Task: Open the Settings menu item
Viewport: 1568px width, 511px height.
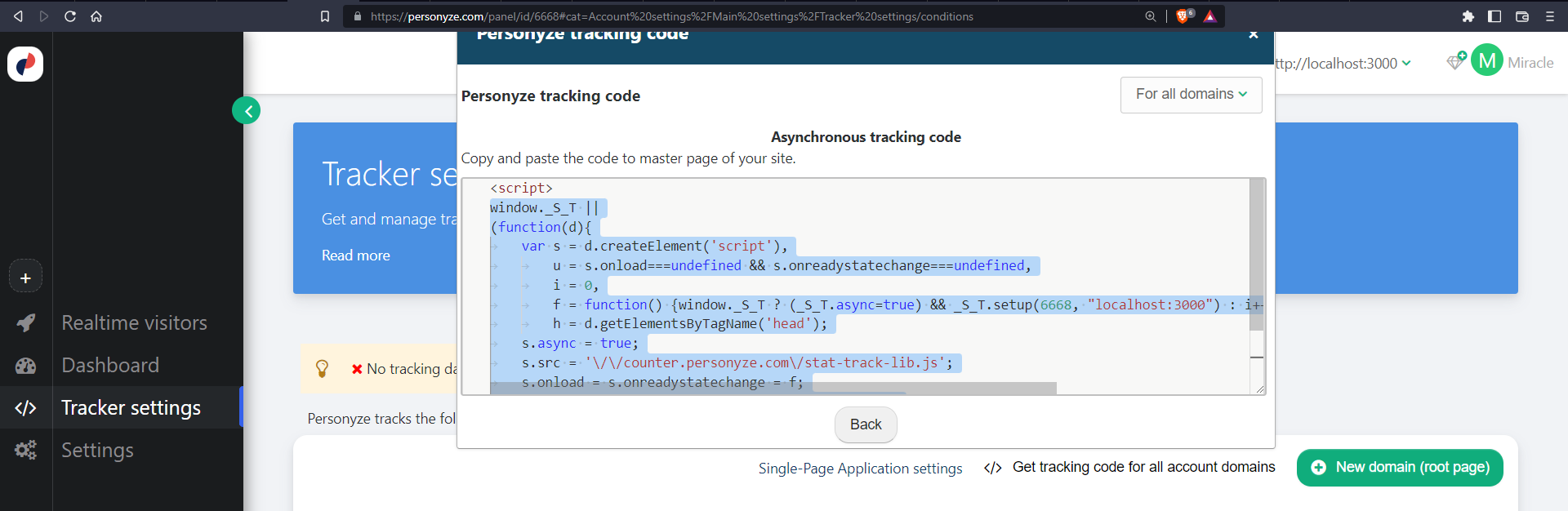Action: point(97,451)
